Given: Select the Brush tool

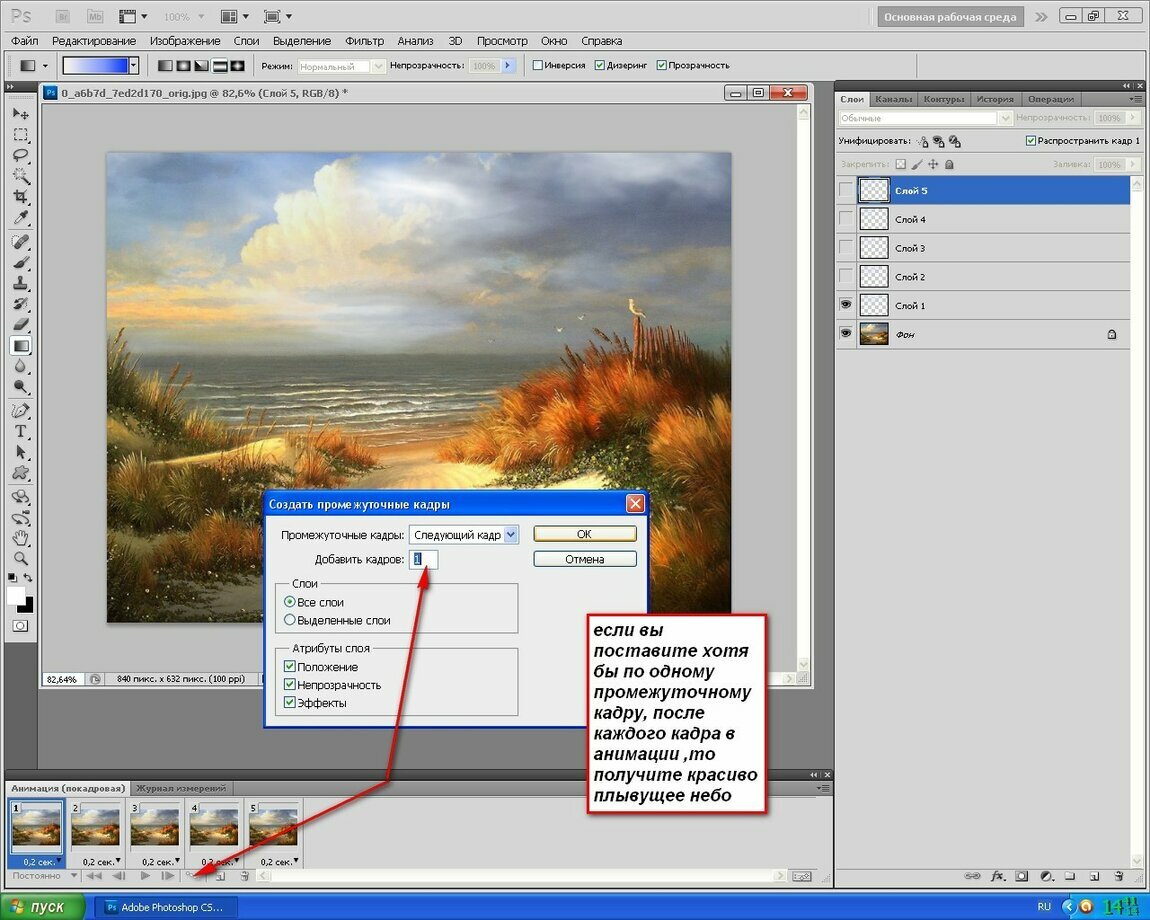Looking at the screenshot, I should pyautogui.click(x=21, y=262).
